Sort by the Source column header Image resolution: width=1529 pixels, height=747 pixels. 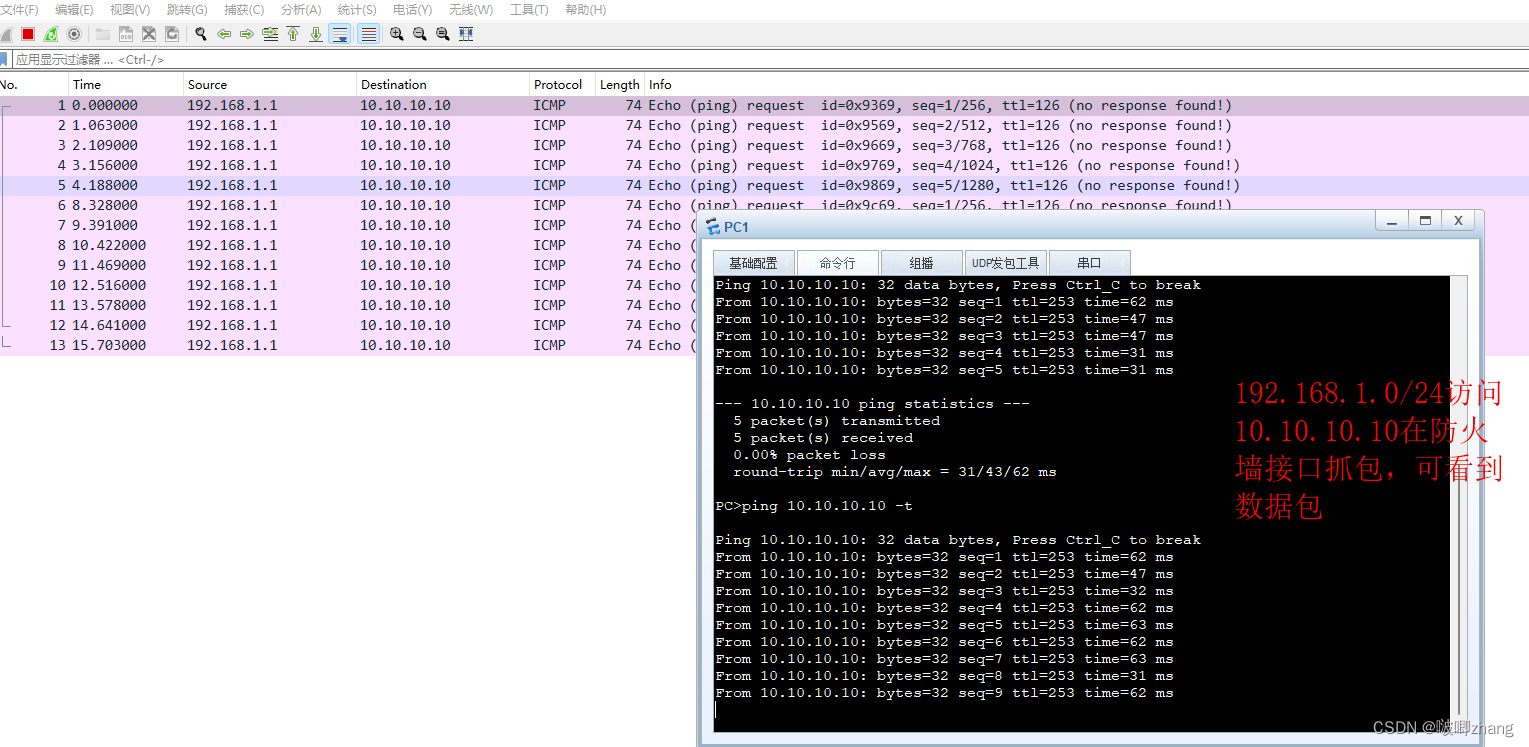(x=270, y=85)
